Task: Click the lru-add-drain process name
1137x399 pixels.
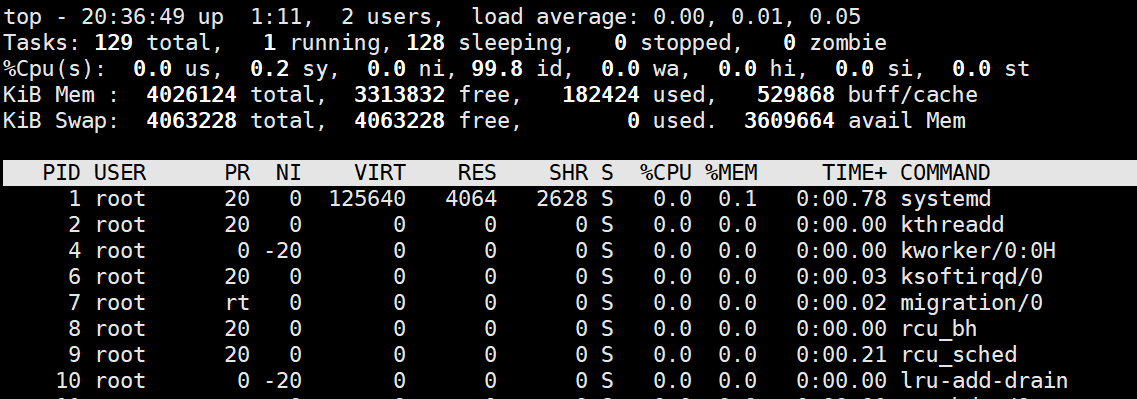Action: pyautogui.click(x=984, y=381)
